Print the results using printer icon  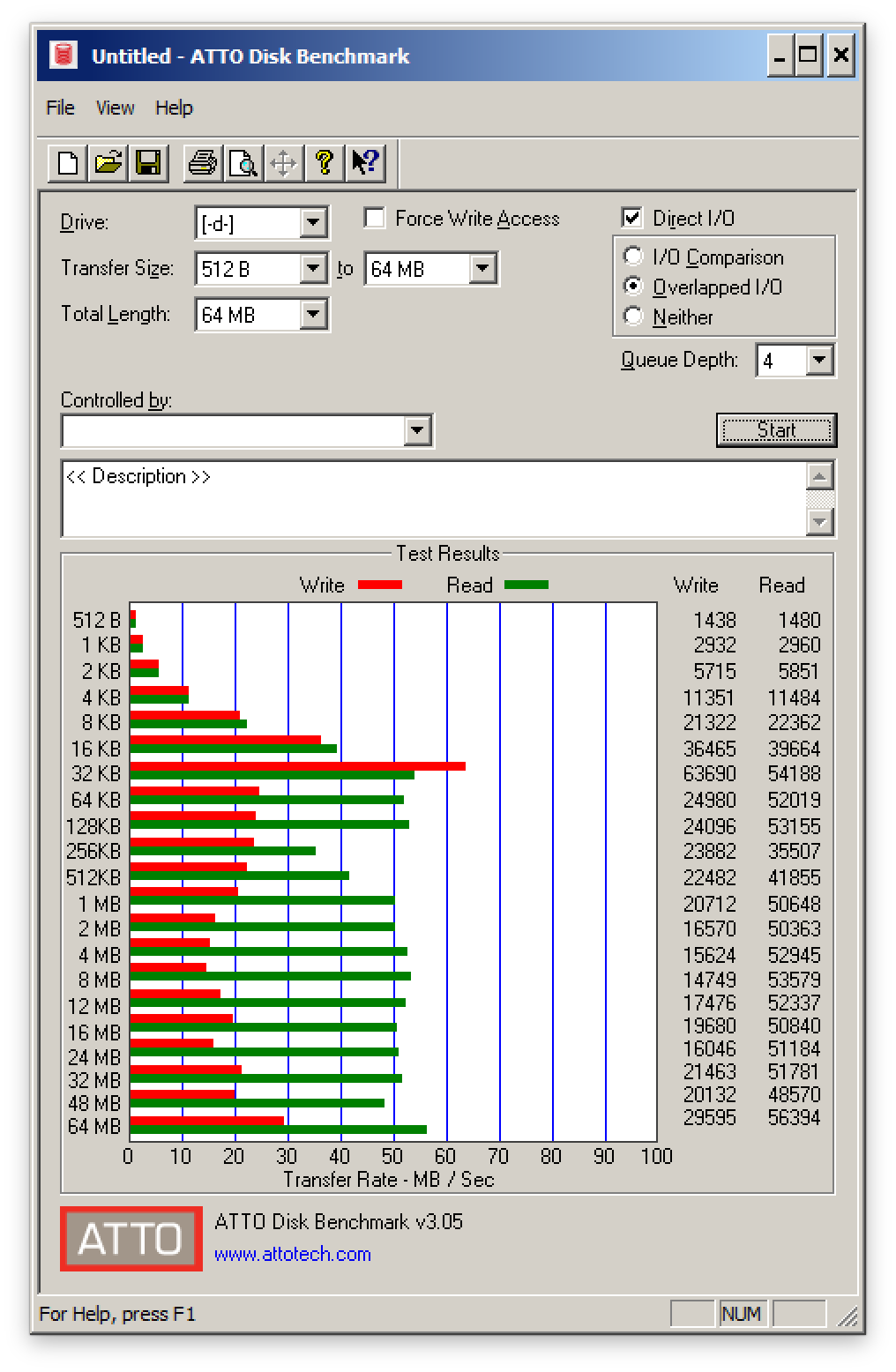coord(203,163)
